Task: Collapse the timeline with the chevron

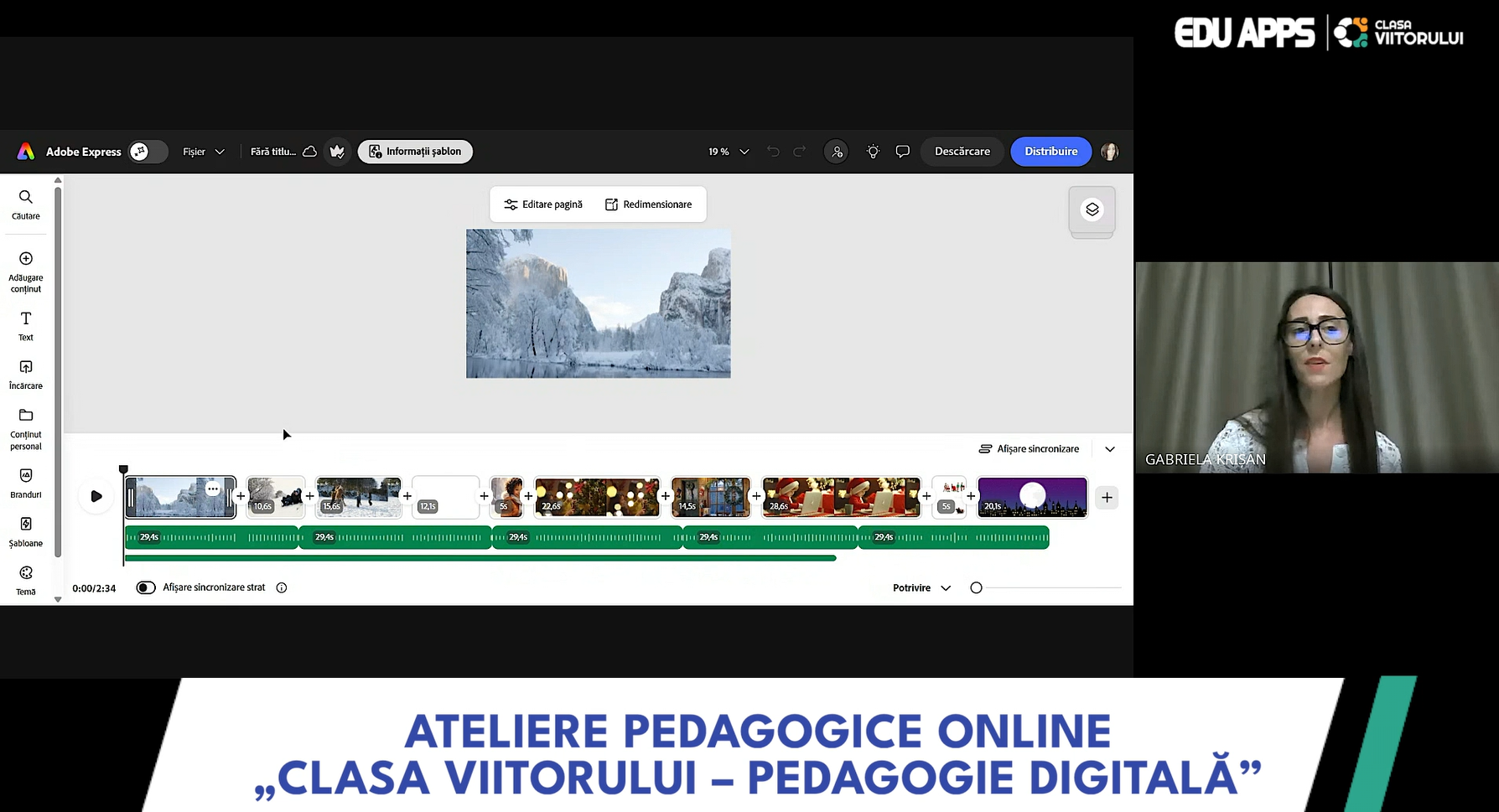Action: pos(1110,449)
